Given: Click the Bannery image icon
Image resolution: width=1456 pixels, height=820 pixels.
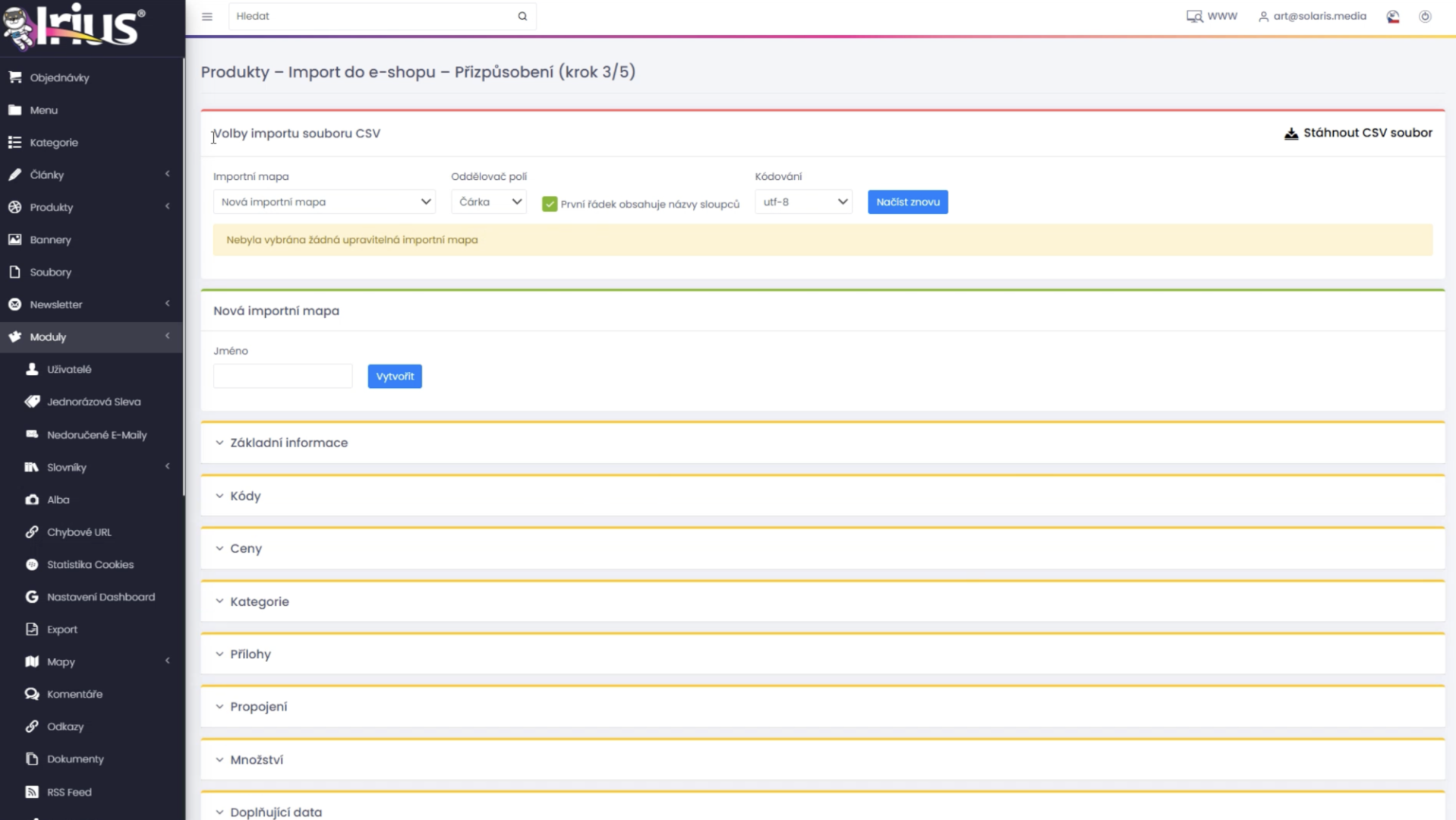Looking at the screenshot, I should (14, 239).
